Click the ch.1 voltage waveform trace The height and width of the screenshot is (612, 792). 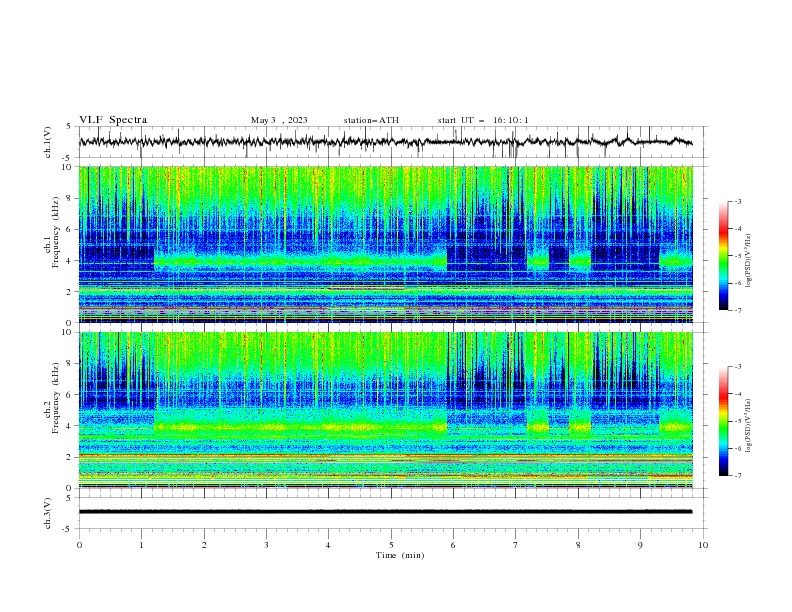point(386,142)
